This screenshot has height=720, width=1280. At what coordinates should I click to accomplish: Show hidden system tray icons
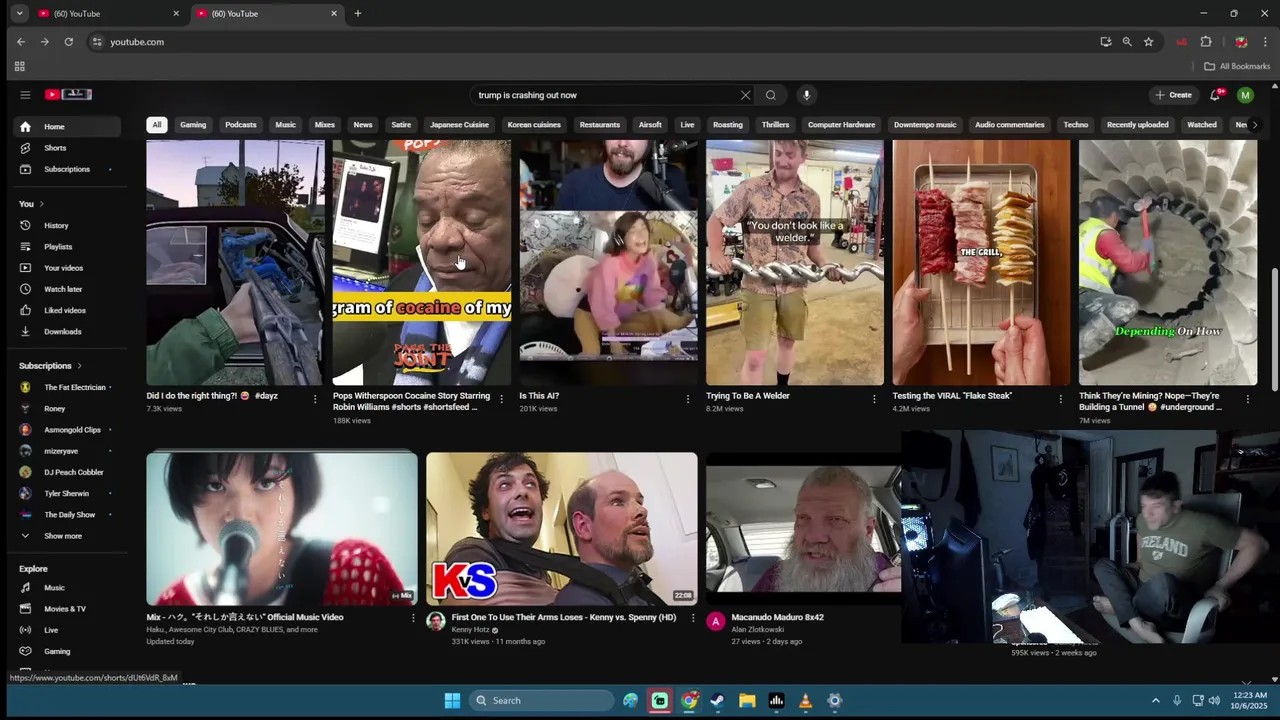(x=1155, y=700)
